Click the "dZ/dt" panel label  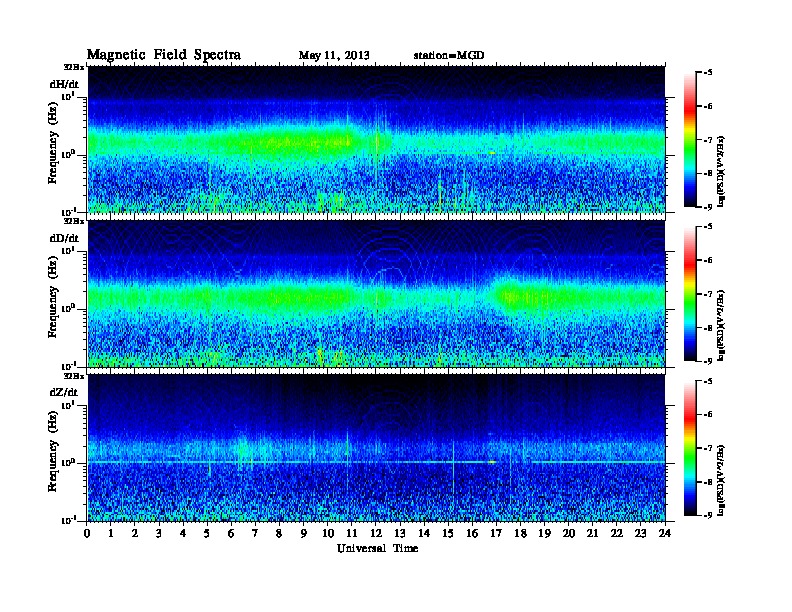point(64,392)
